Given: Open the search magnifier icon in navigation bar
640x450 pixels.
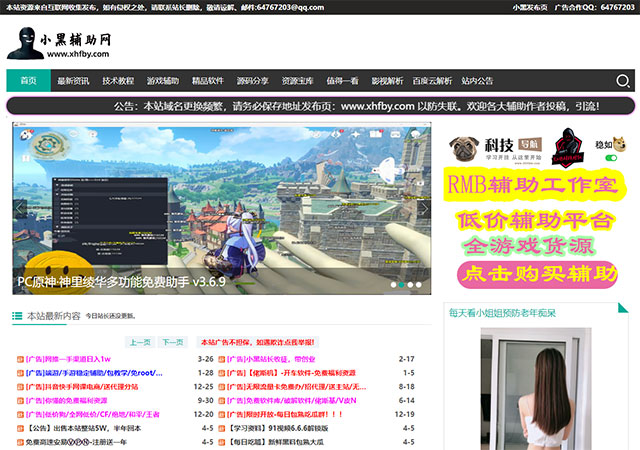Looking at the screenshot, I should coord(622,81).
